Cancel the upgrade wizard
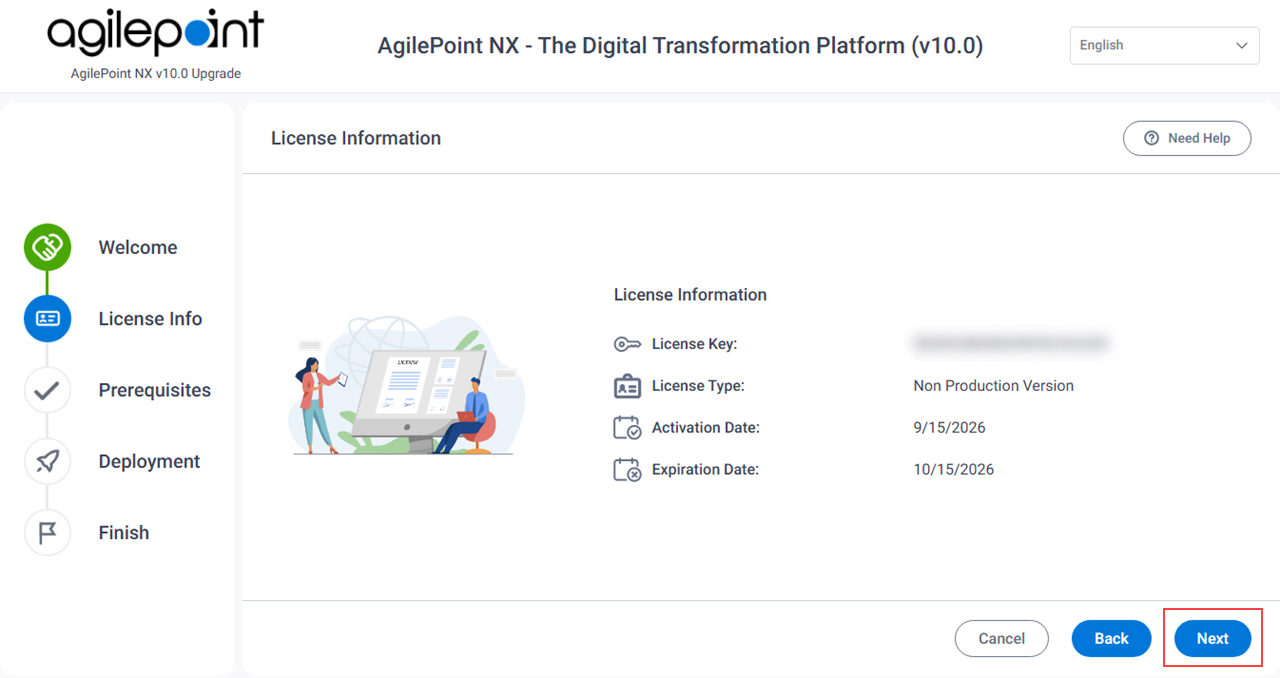Screen dimensions: 1280x678 [1001, 638]
